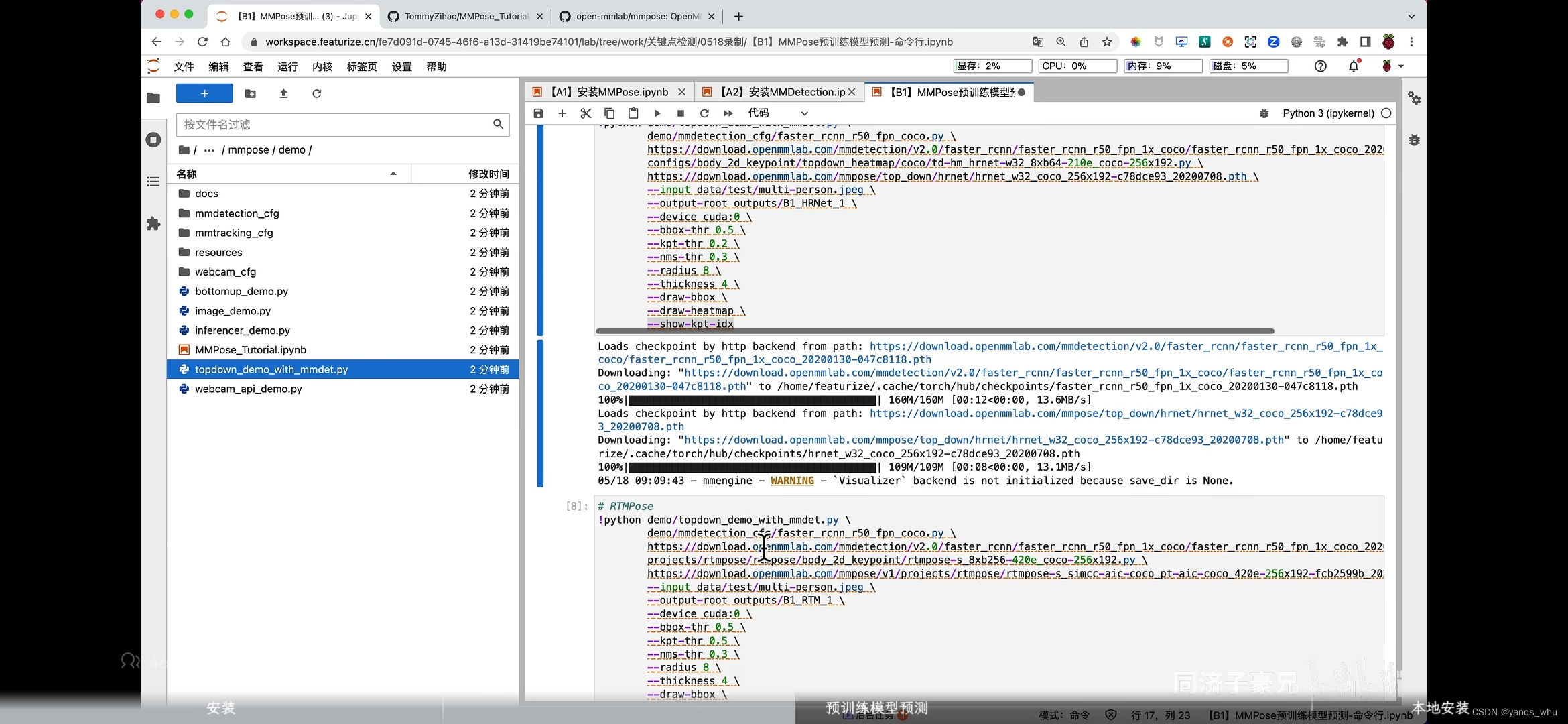This screenshot has width=1568, height=724.
Task: Open the table of contents sidebar icon
Action: tap(153, 182)
